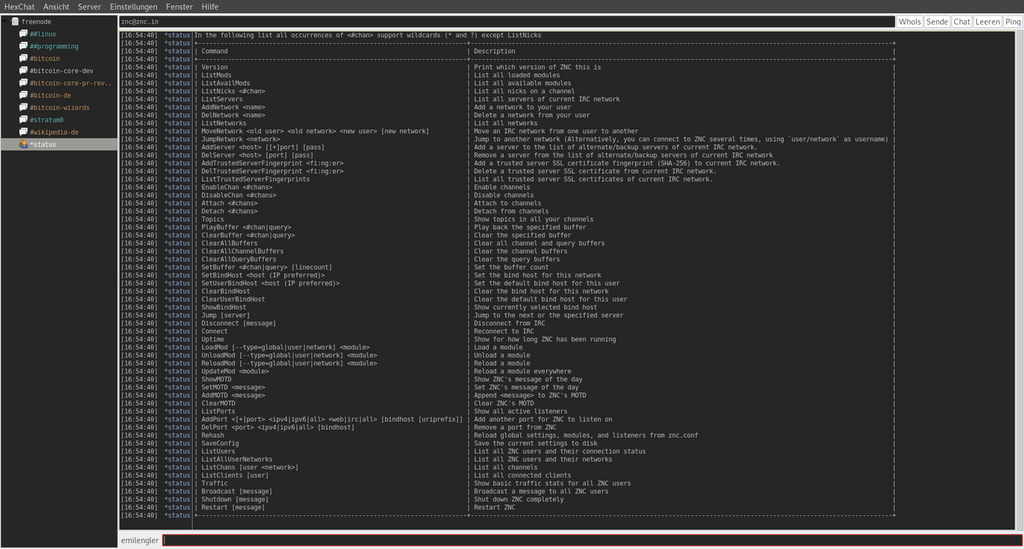Click the ##programming channel icon
Viewport: 1024px width, 549px height.
click(x=24, y=46)
